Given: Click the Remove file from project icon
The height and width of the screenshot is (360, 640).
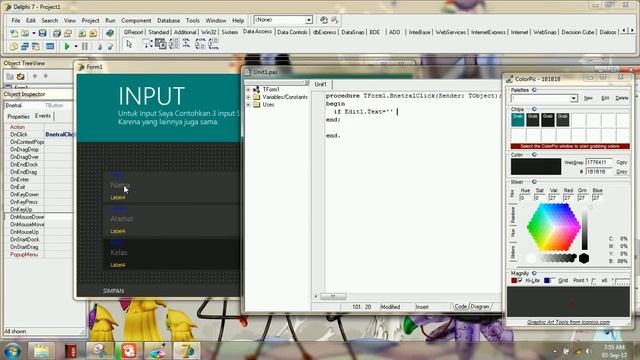Looking at the screenshot, I should click(93, 33).
